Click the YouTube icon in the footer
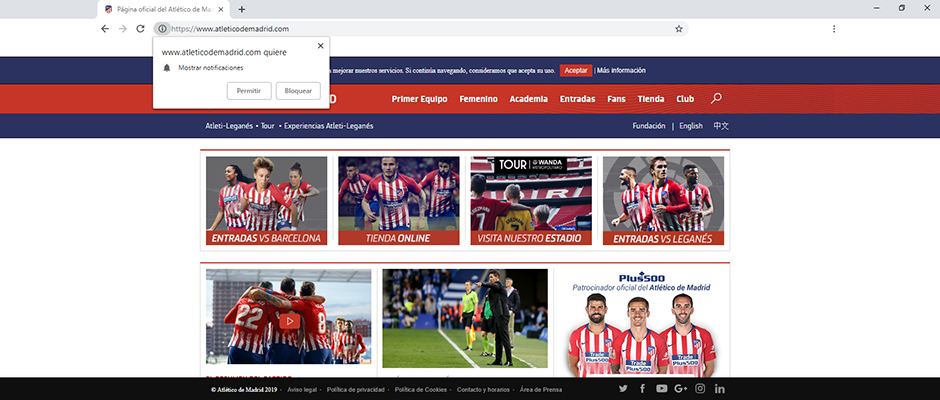This screenshot has height=400, width=940. pos(661,388)
